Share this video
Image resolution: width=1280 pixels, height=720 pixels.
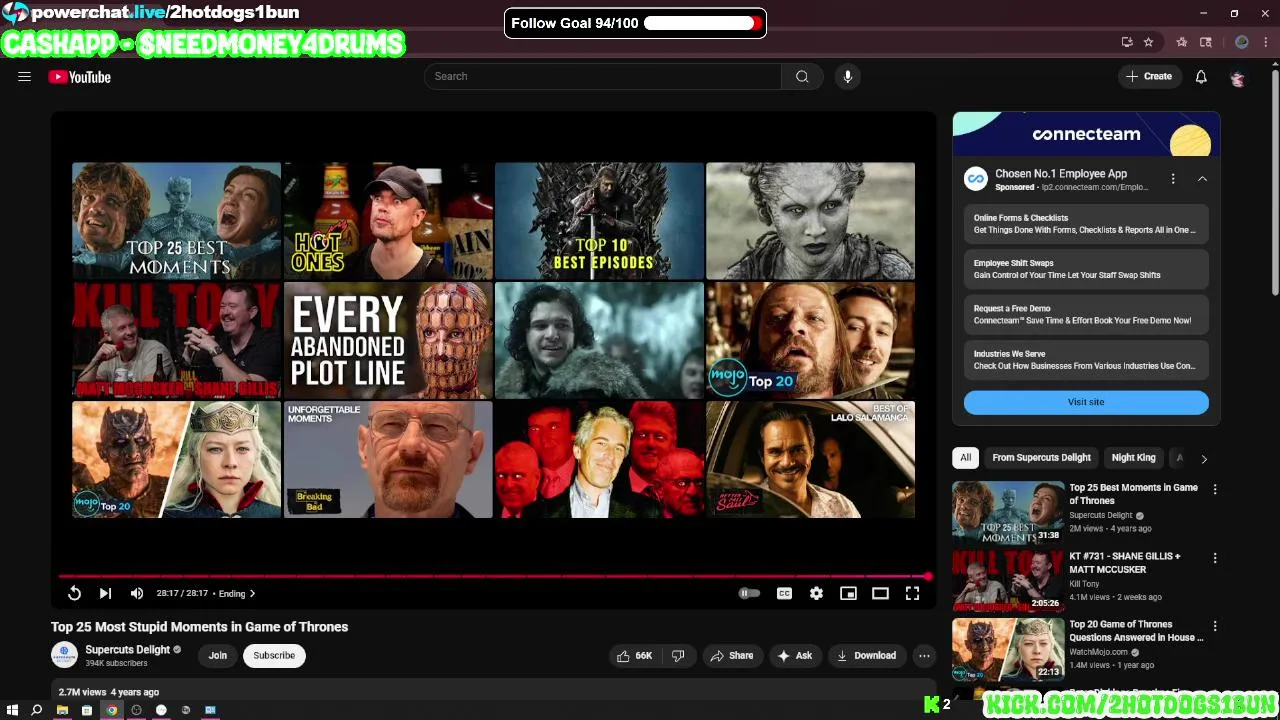tap(731, 656)
